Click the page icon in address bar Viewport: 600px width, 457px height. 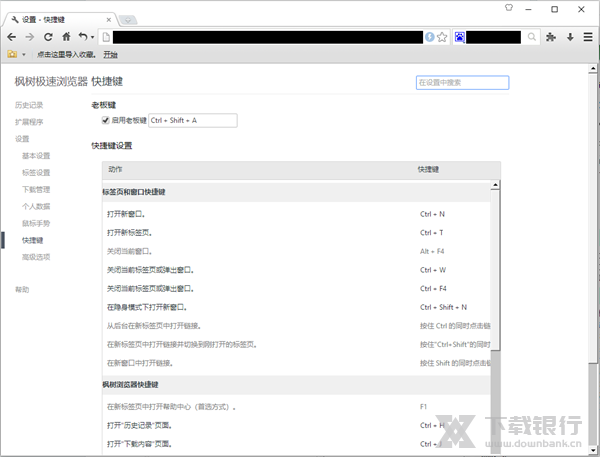(106, 37)
